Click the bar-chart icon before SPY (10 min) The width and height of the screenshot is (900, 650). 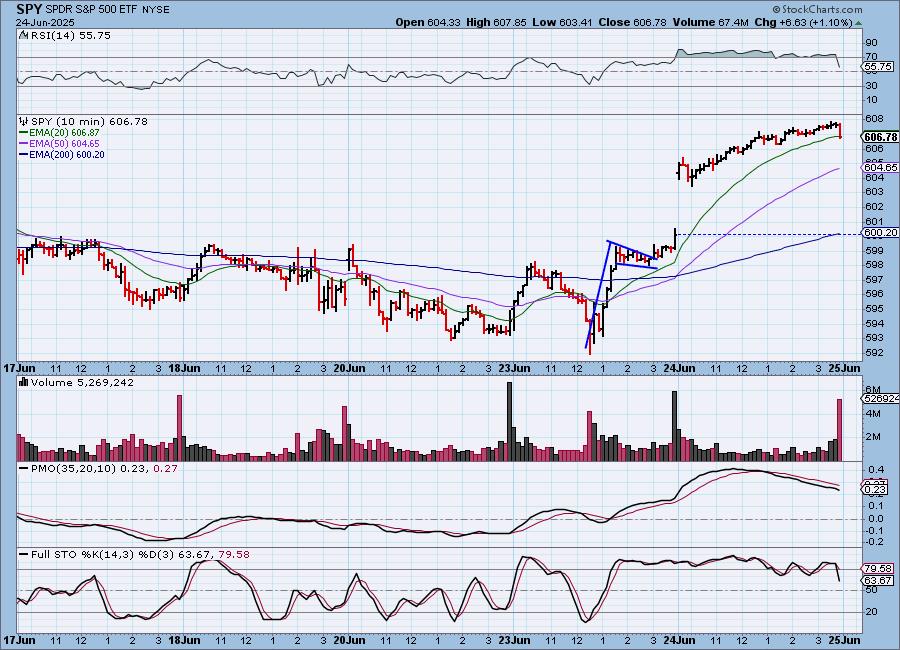click(x=24, y=121)
